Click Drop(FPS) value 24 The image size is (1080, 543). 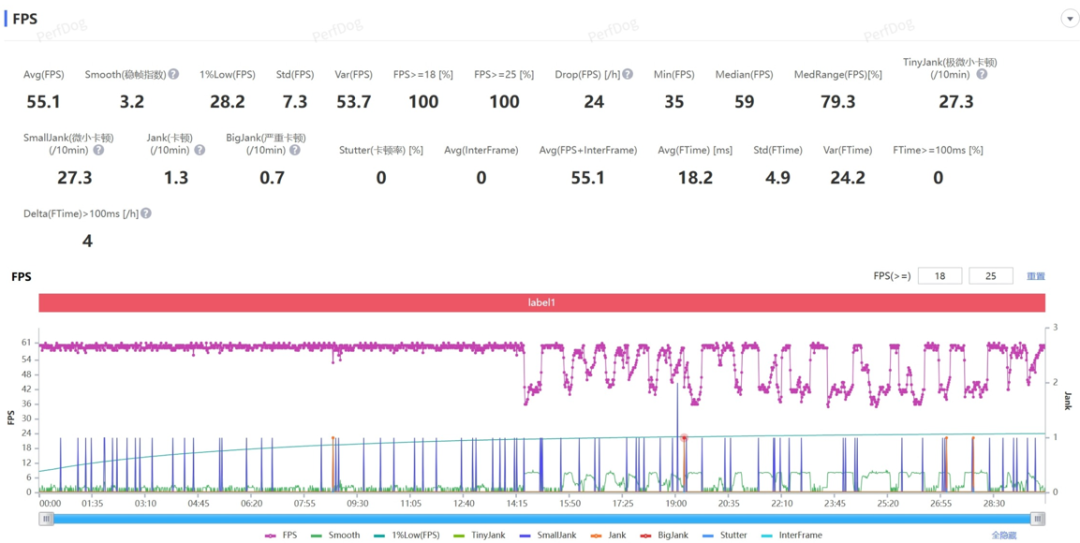[594, 102]
